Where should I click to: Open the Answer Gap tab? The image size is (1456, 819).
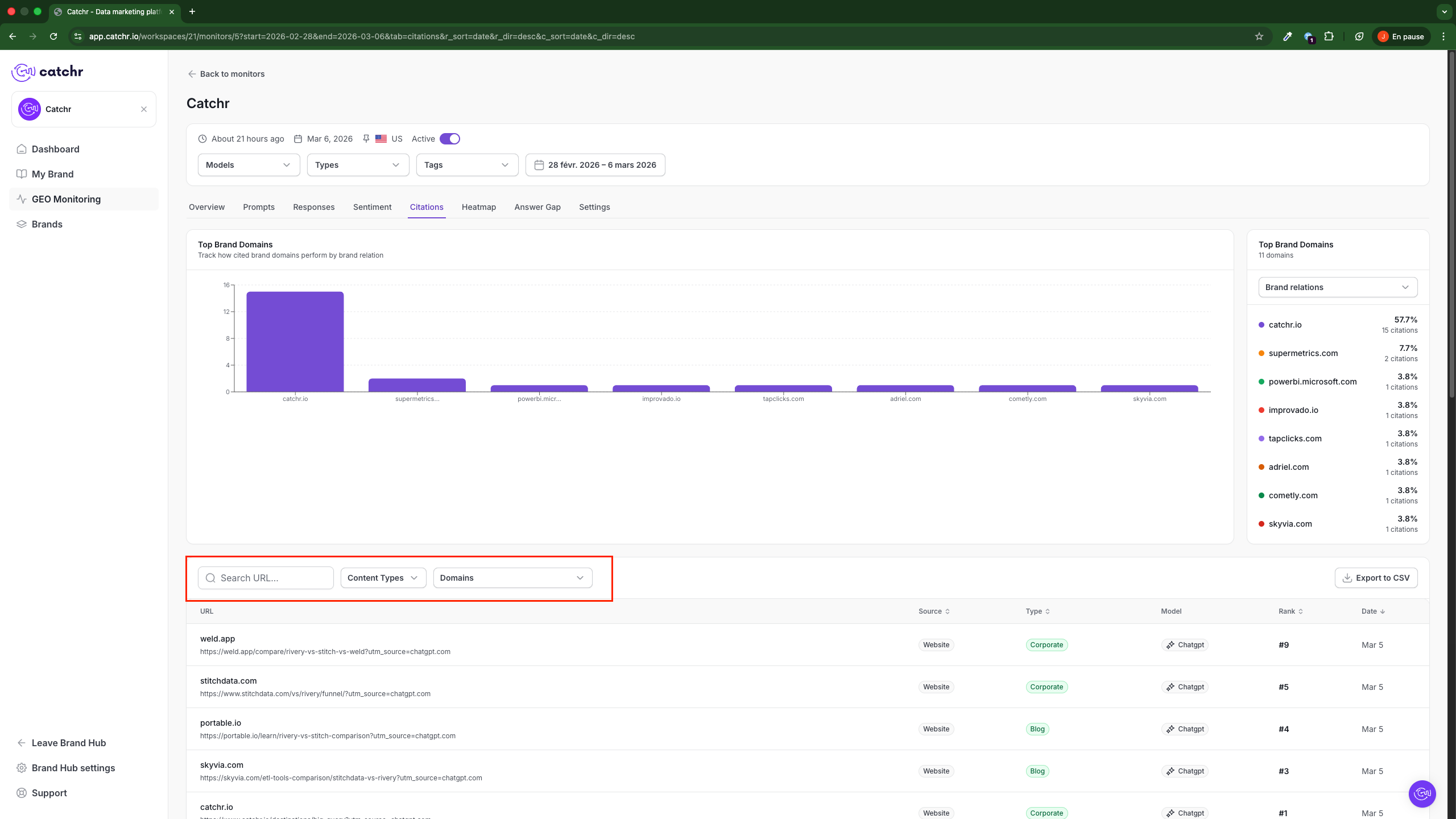537,207
